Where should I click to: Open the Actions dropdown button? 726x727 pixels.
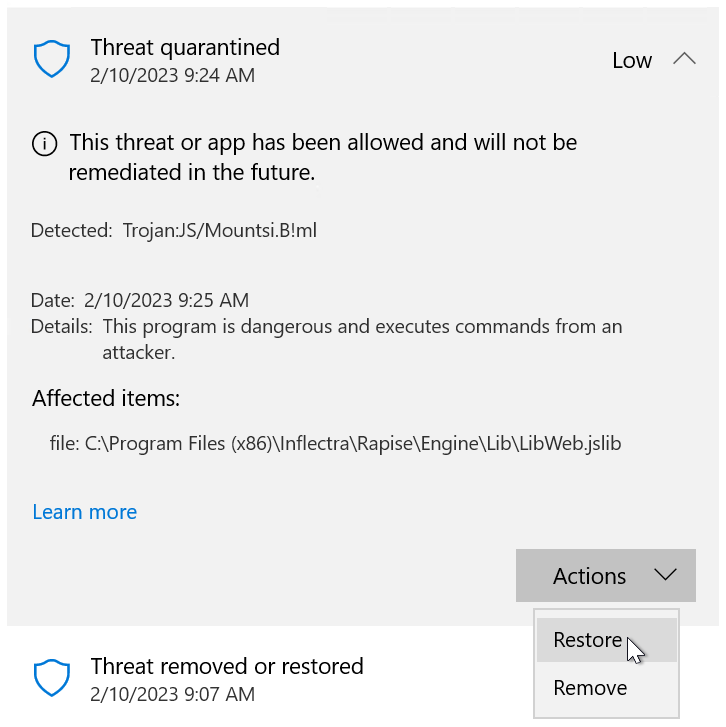(605, 576)
